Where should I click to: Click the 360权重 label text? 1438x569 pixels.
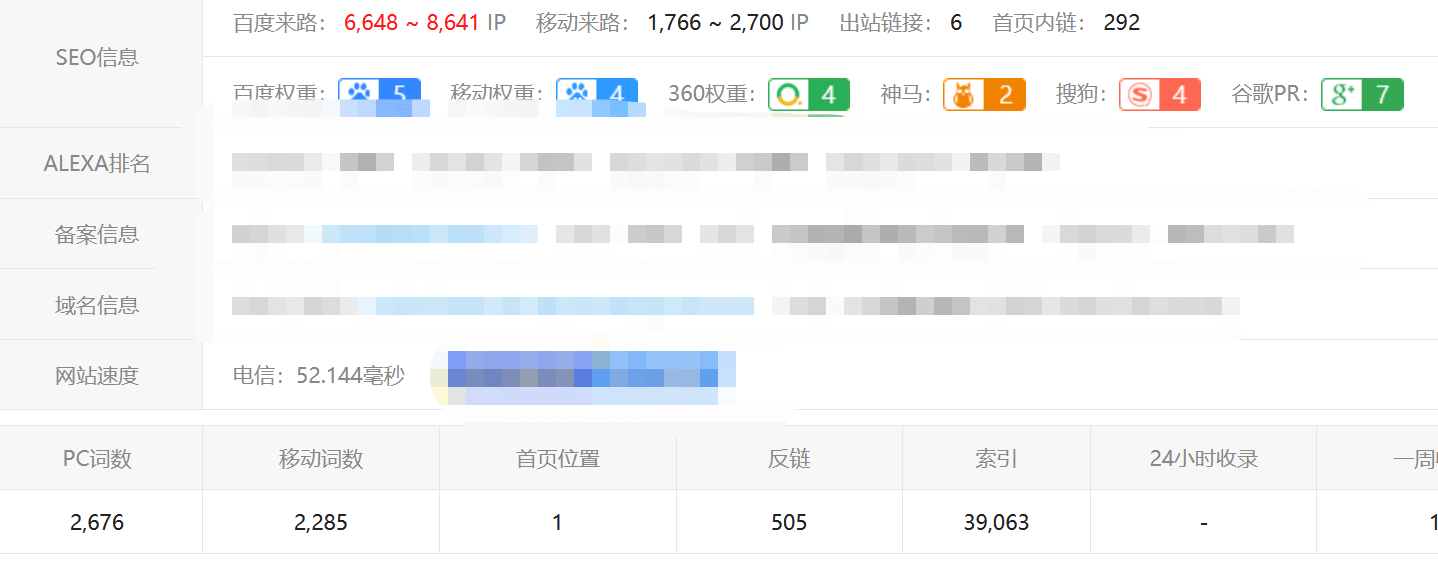pyautogui.click(x=712, y=94)
